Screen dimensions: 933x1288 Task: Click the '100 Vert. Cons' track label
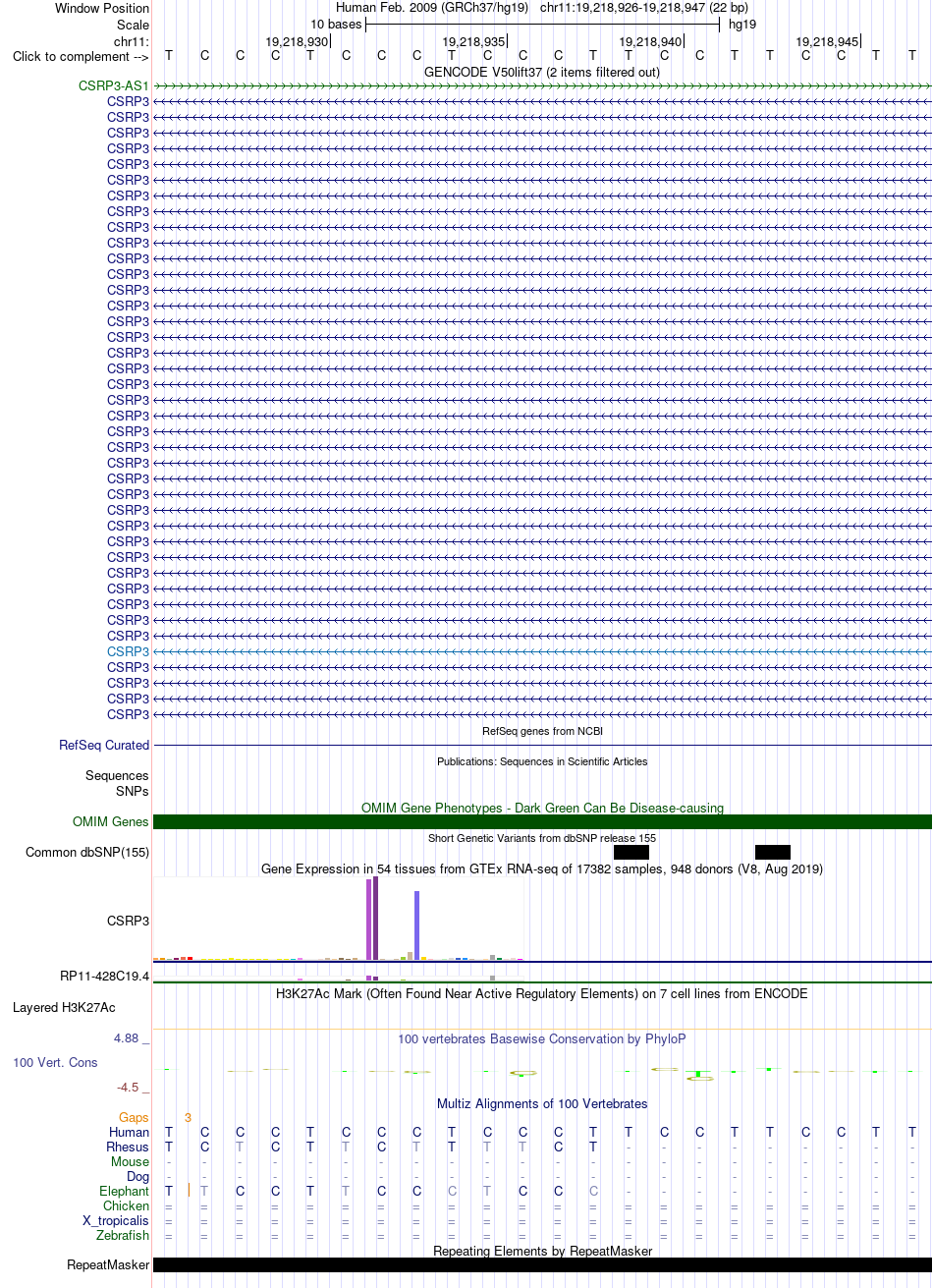[55, 1062]
